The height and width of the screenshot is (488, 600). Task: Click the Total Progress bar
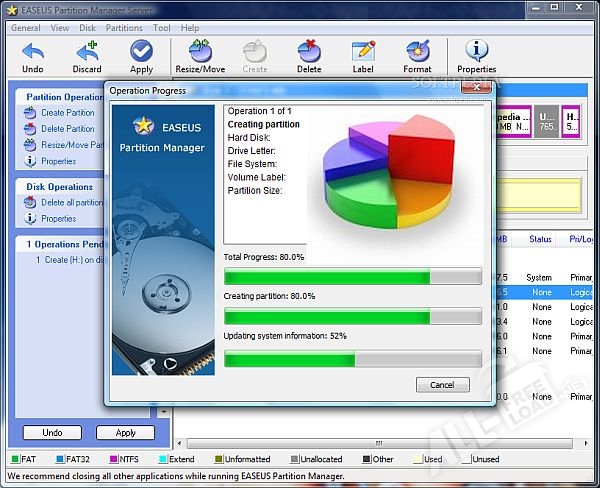(x=352, y=277)
